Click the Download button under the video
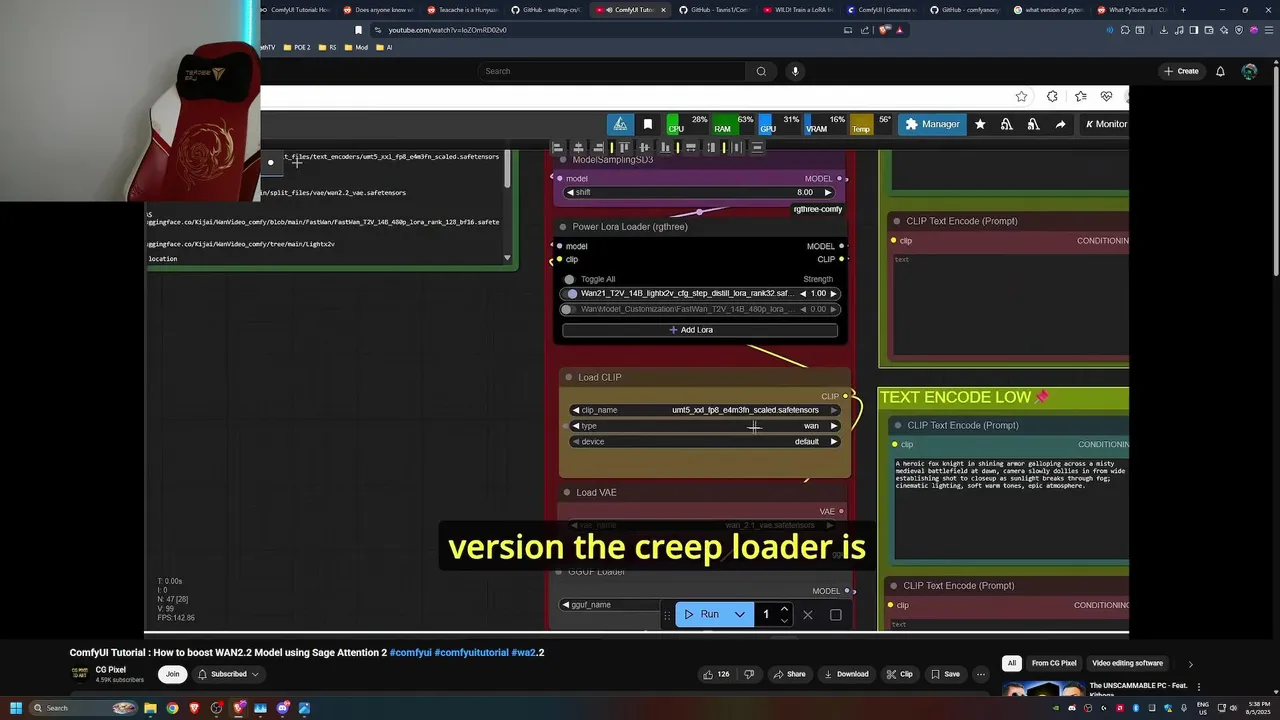 (x=846, y=674)
